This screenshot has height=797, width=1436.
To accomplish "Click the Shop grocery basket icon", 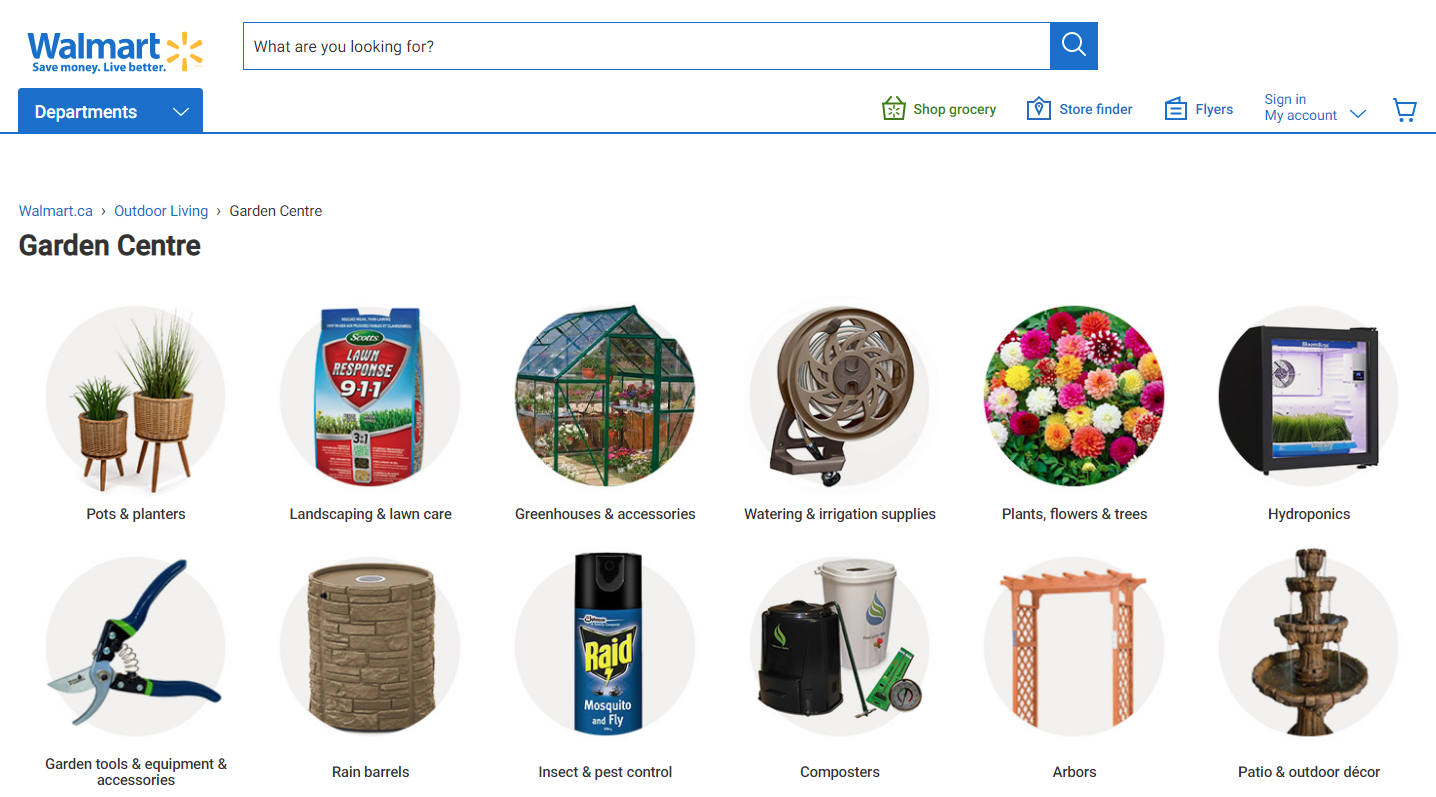I will coord(893,109).
